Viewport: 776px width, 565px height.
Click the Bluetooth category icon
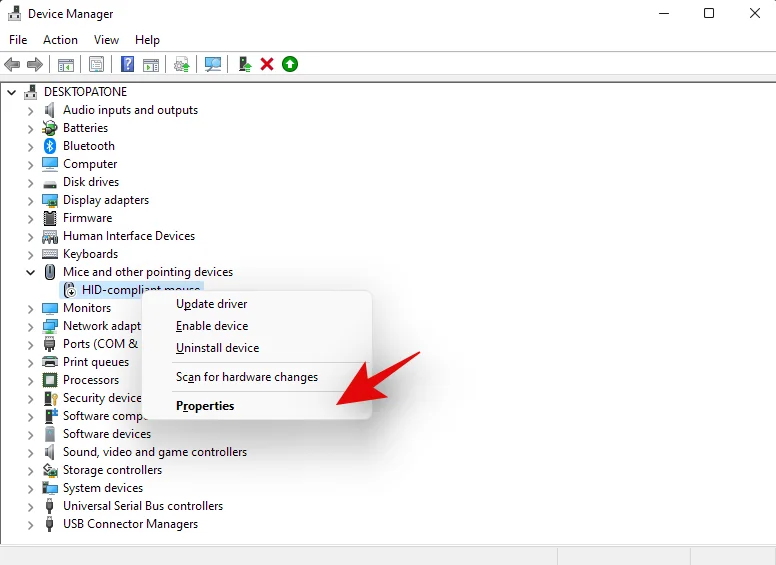(x=50, y=146)
